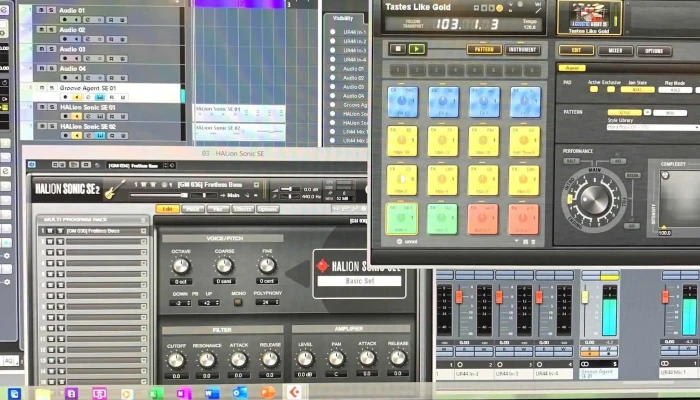Expand the Fretless Bass slot dropdown arrow
Screen dimensions: 700x400
(x=143, y=231)
